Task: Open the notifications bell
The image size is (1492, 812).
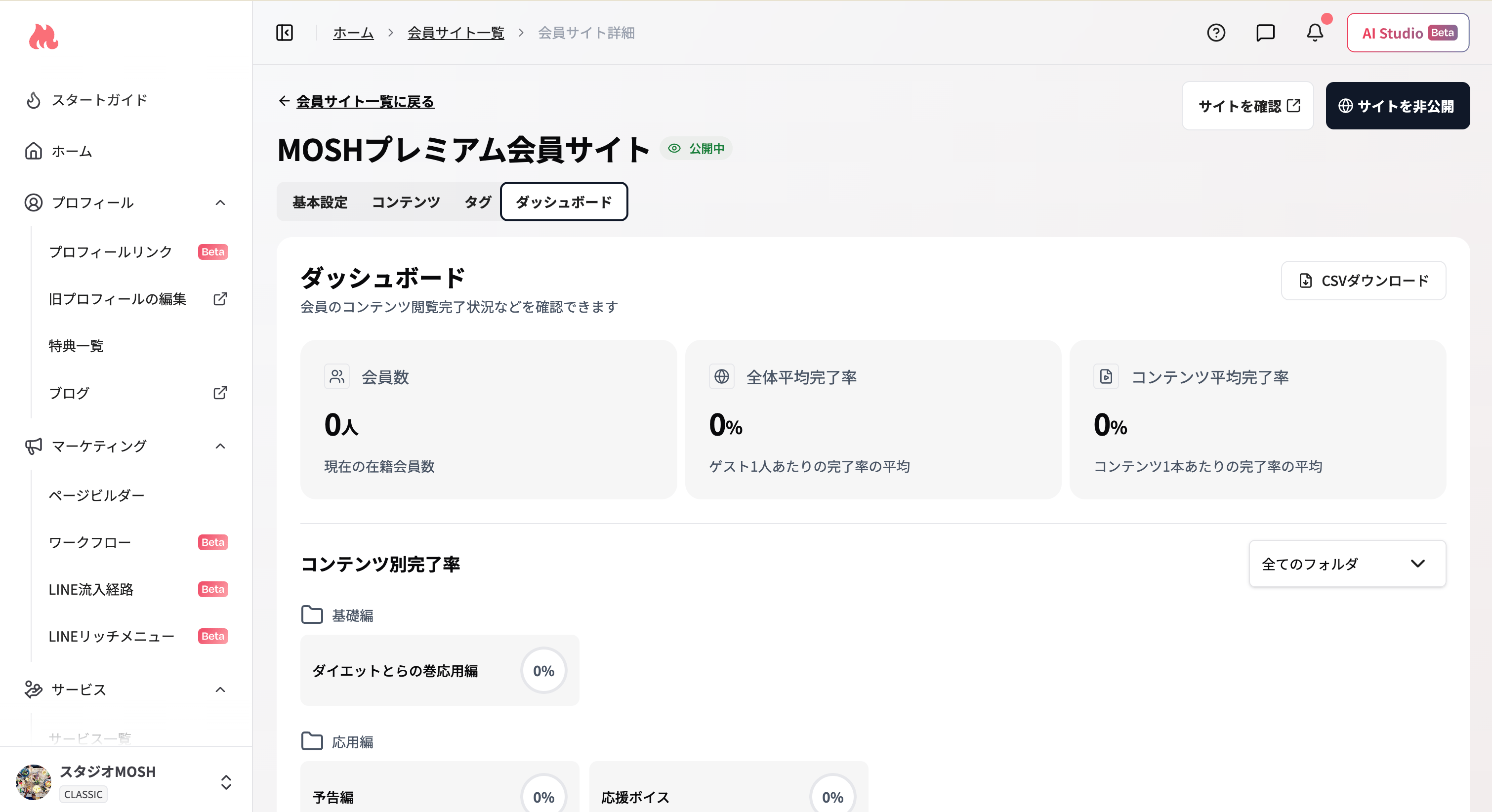Action: [x=1315, y=33]
